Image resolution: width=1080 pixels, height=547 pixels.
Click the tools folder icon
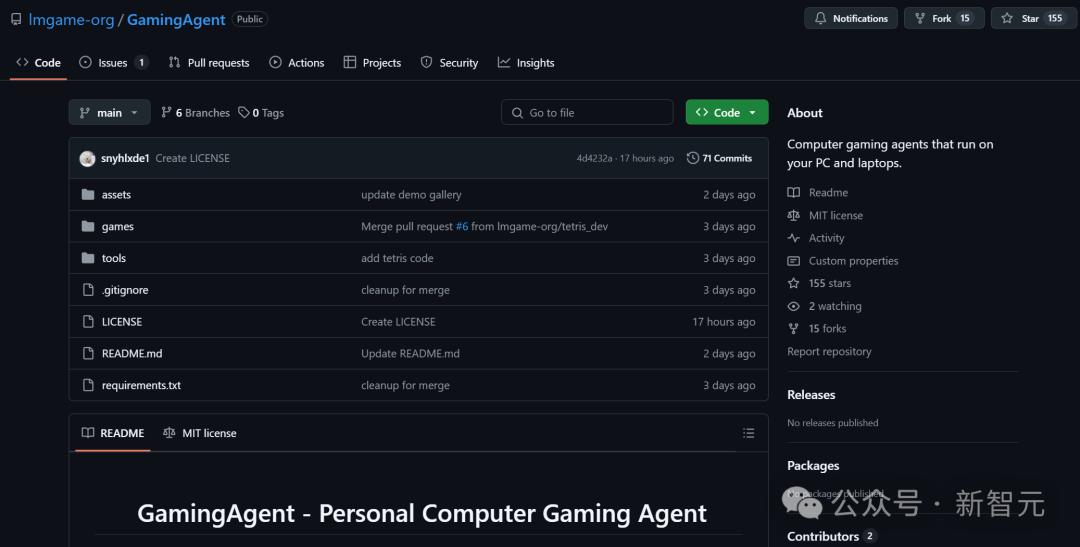(88, 258)
